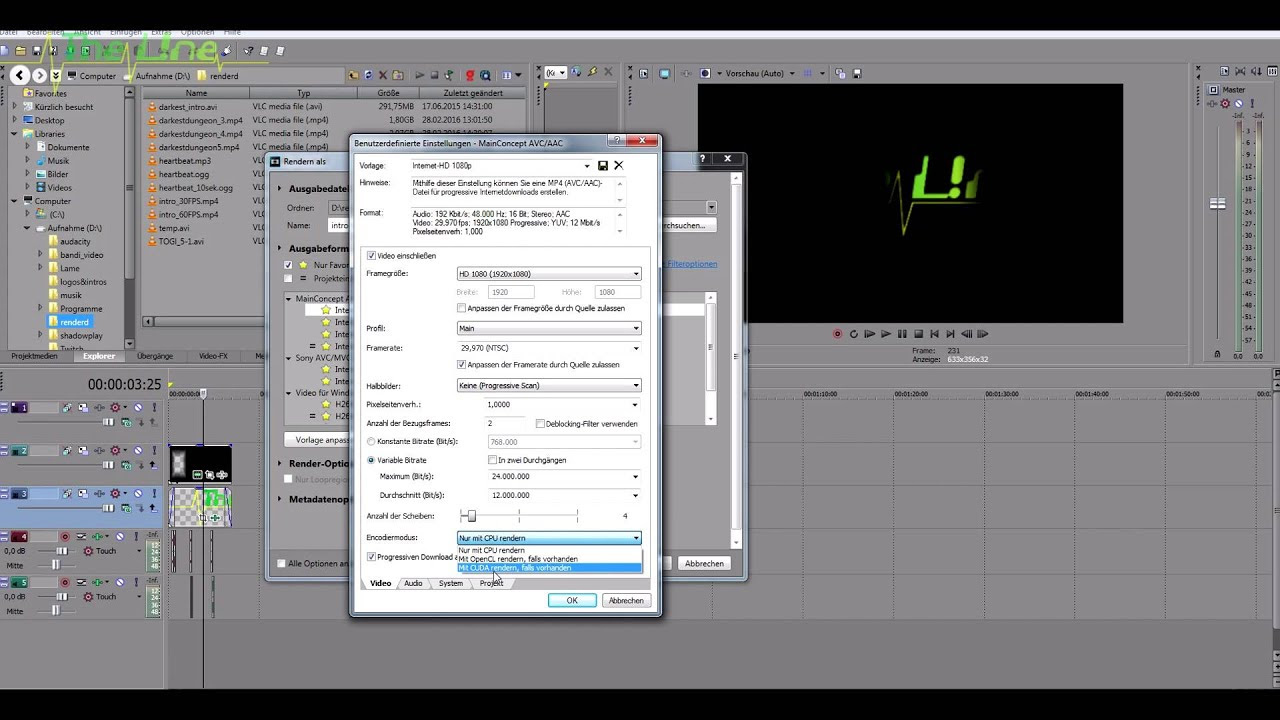Open the Vorlage template dropdown

coord(587,166)
